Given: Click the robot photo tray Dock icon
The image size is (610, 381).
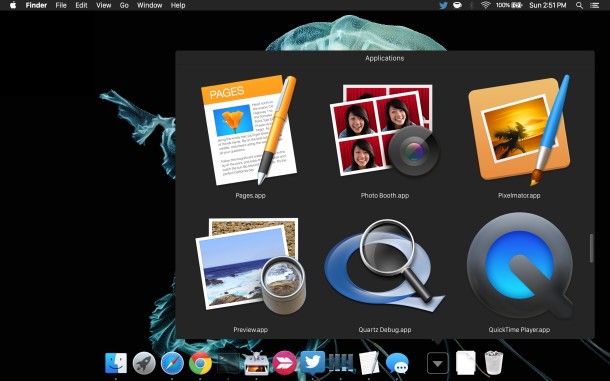Looking at the screenshot, I should click(x=256, y=363).
